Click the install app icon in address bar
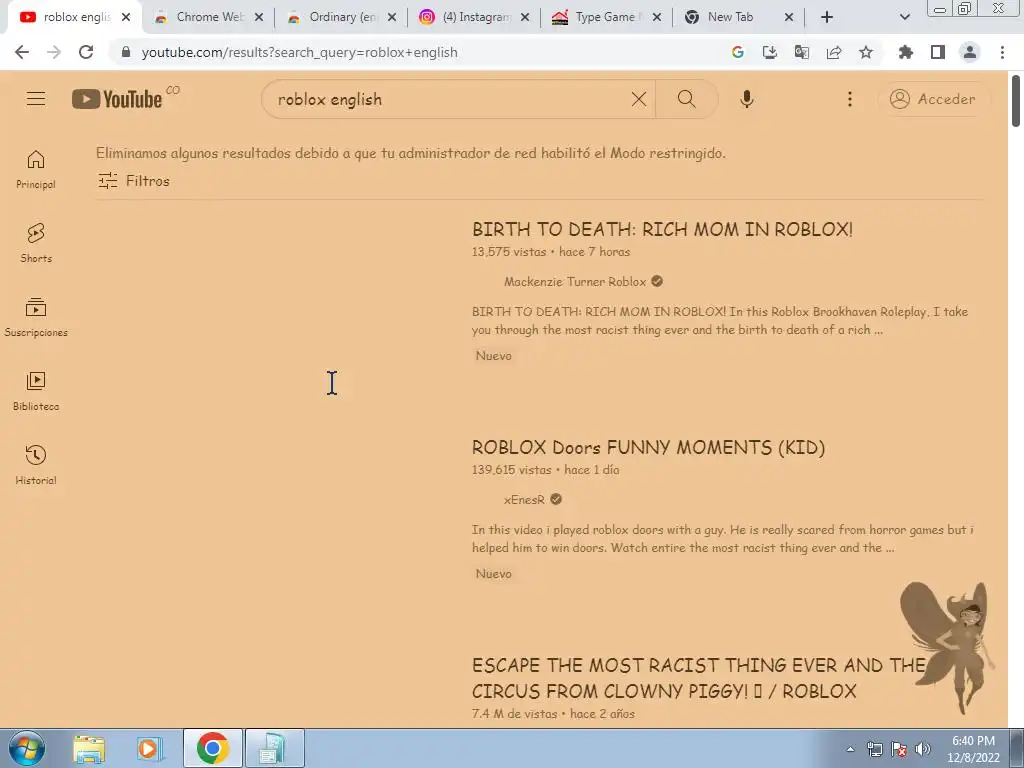Viewport: 1024px width, 768px height. (x=770, y=52)
